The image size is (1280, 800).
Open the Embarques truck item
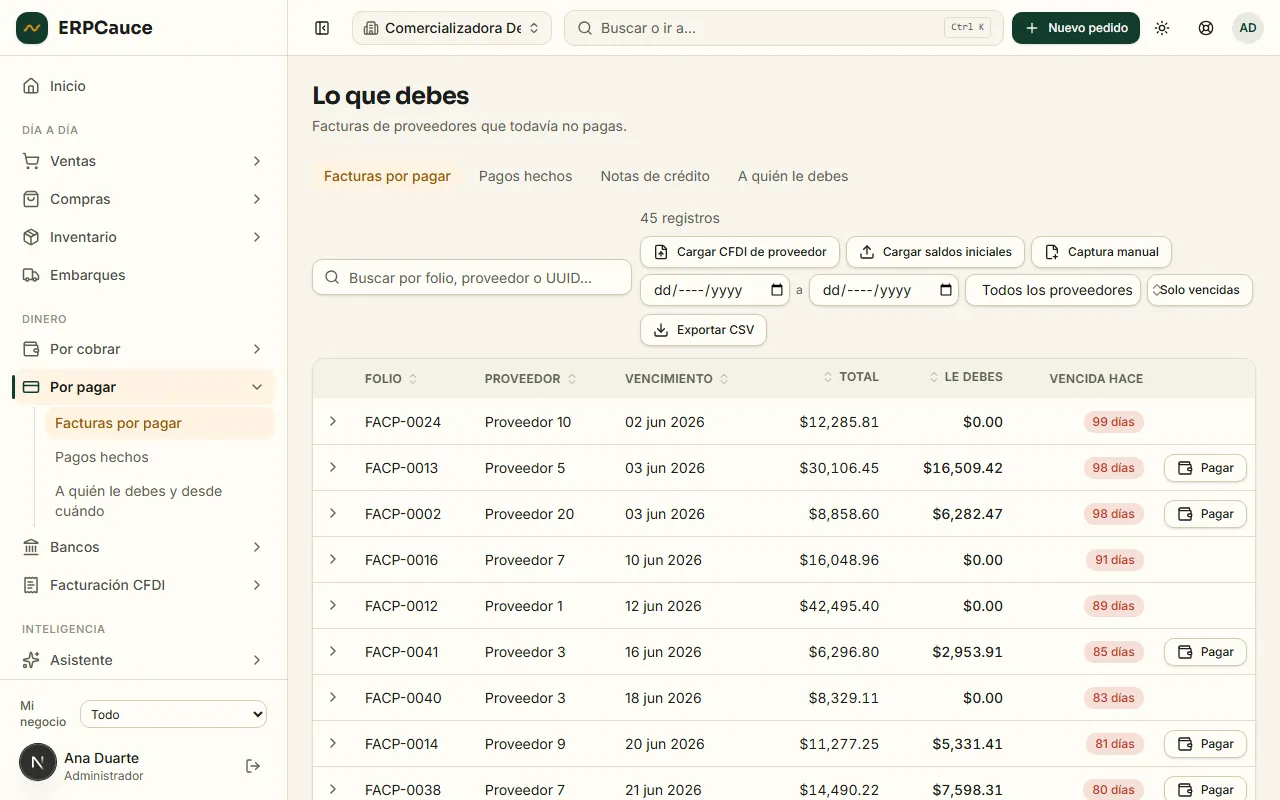[x=143, y=275]
